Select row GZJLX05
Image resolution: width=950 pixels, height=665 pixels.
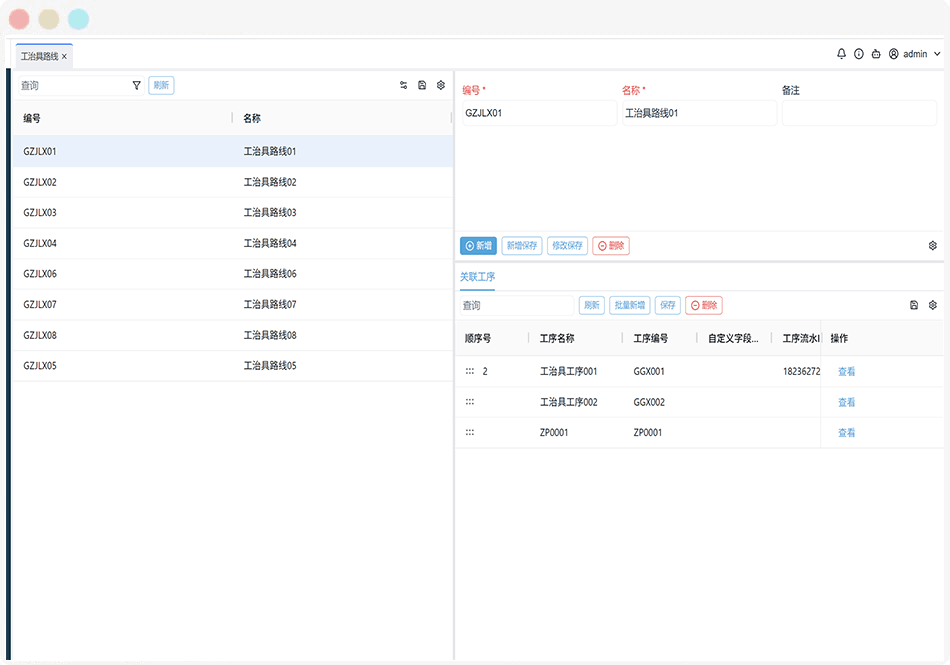(233, 366)
